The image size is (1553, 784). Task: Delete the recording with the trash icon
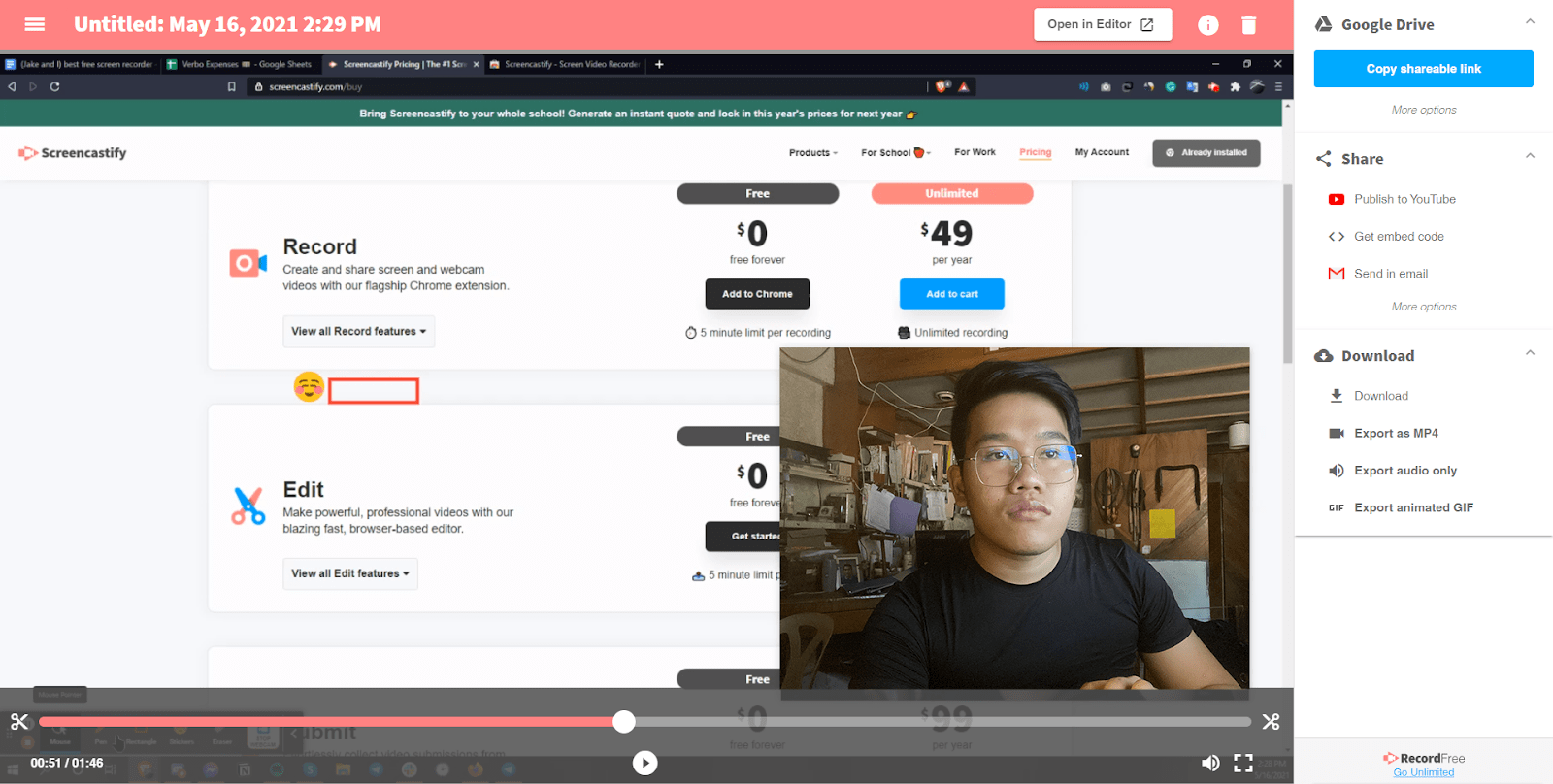coord(1249,25)
